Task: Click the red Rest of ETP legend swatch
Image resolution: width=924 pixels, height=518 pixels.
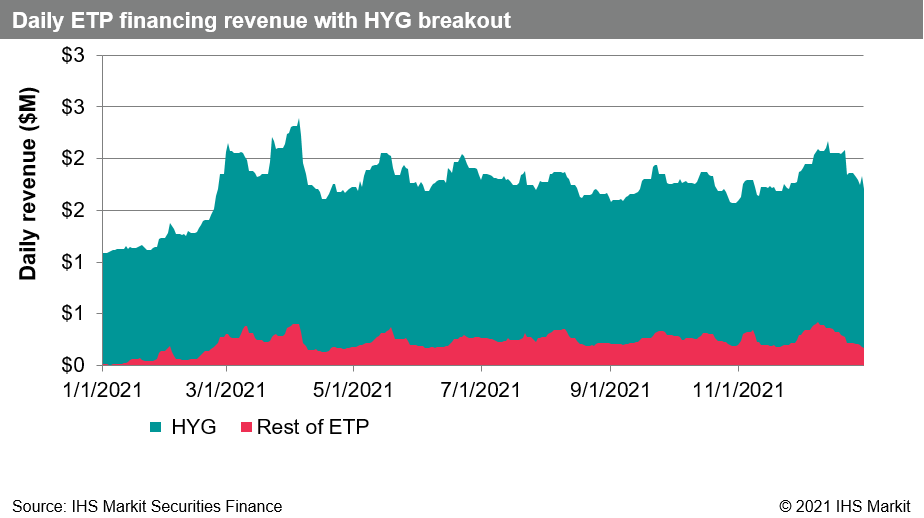Action: point(244,428)
